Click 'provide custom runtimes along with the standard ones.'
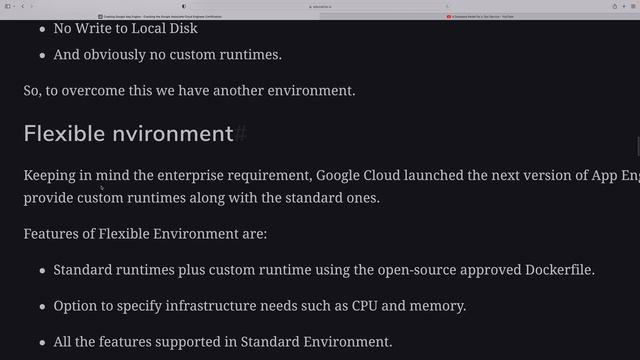Screen dimensions: 640x360 (202, 198)
